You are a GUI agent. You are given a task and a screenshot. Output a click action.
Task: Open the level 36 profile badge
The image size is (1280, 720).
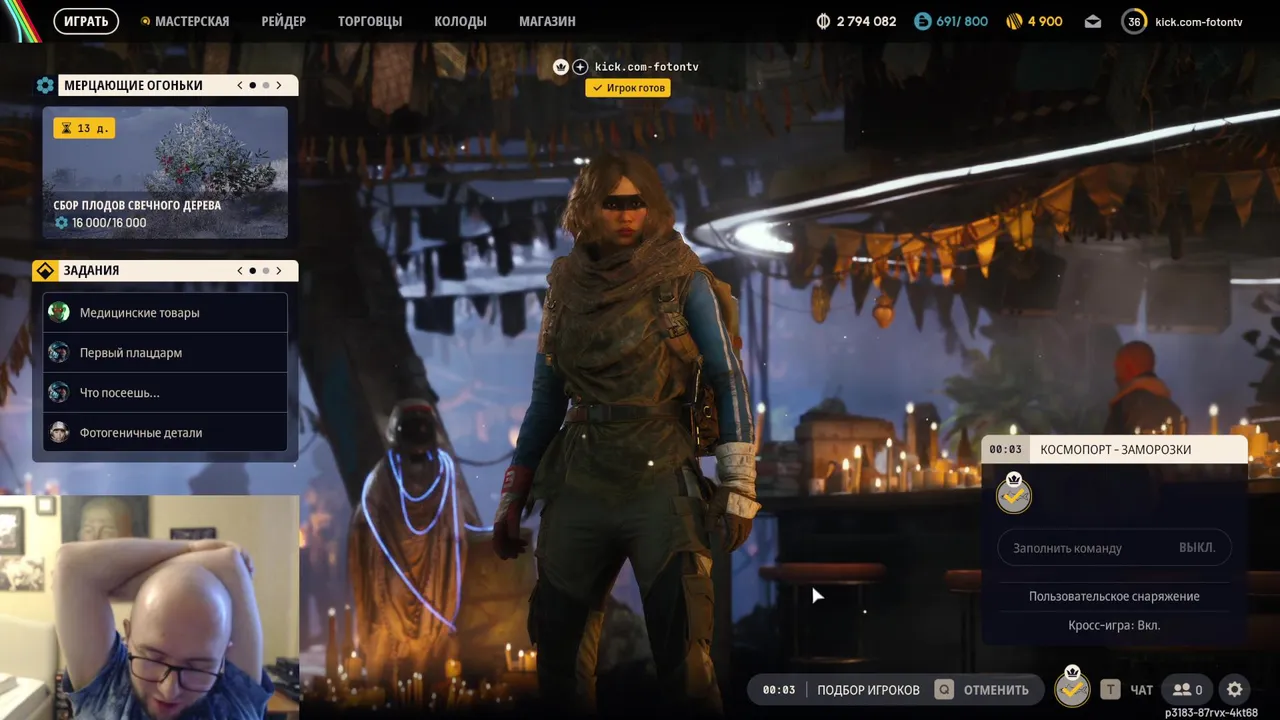click(x=1133, y=21)
